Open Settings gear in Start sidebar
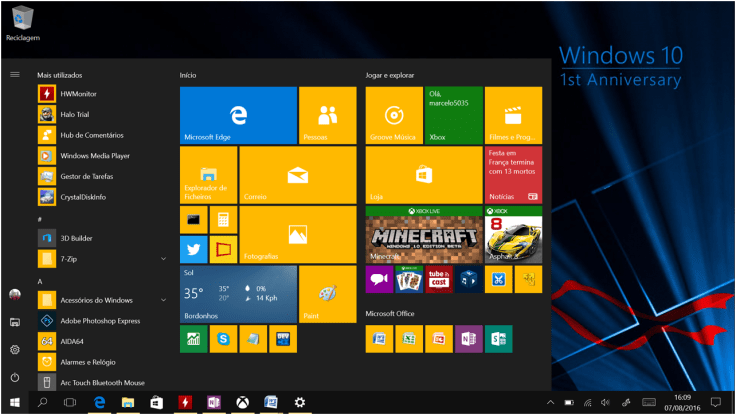736x415 pixels. pyautogui.click(x=15, y=350)
